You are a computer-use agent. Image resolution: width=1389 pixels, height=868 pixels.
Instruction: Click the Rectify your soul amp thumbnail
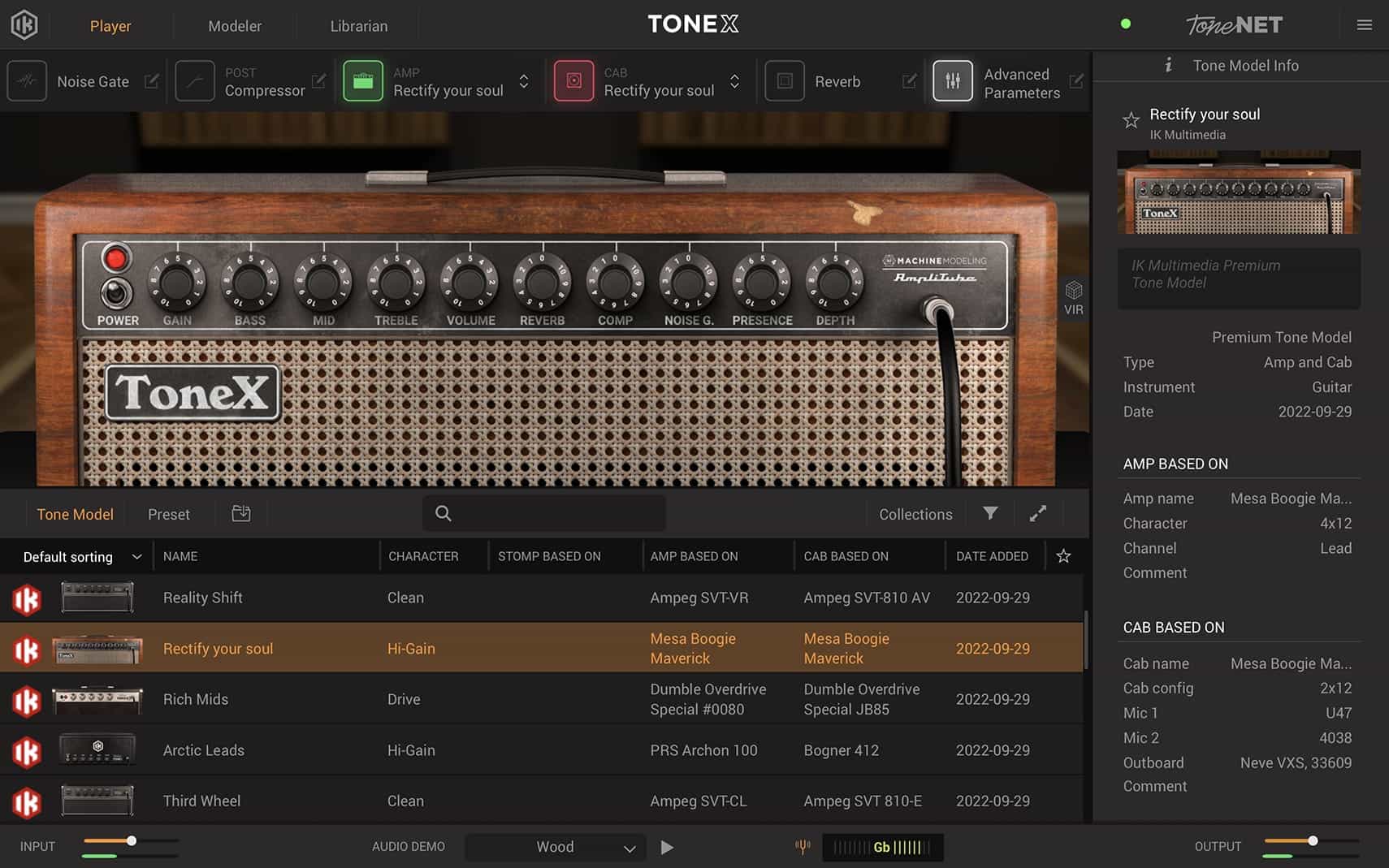97,649
